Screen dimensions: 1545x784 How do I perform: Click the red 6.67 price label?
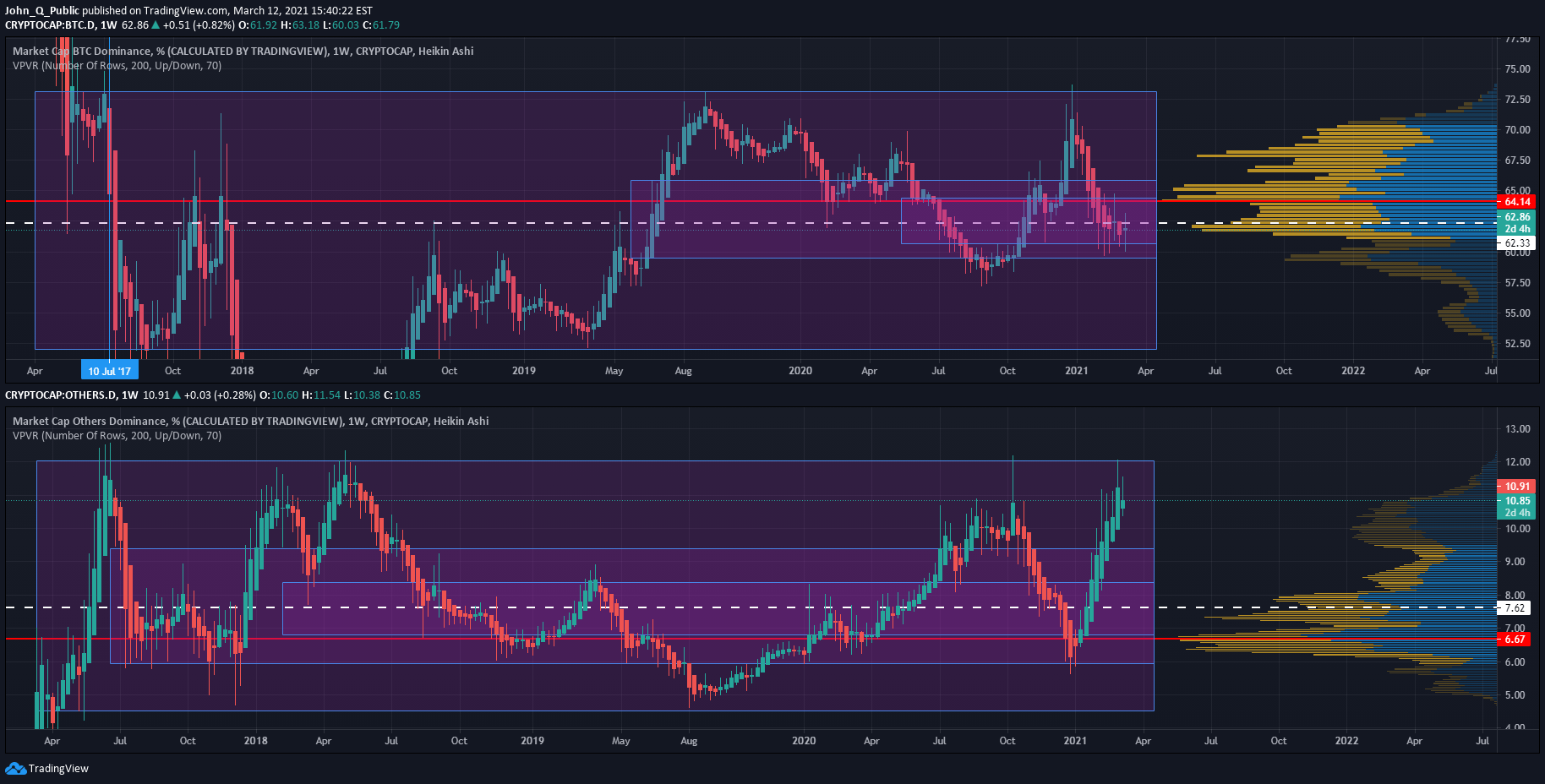1515,639
